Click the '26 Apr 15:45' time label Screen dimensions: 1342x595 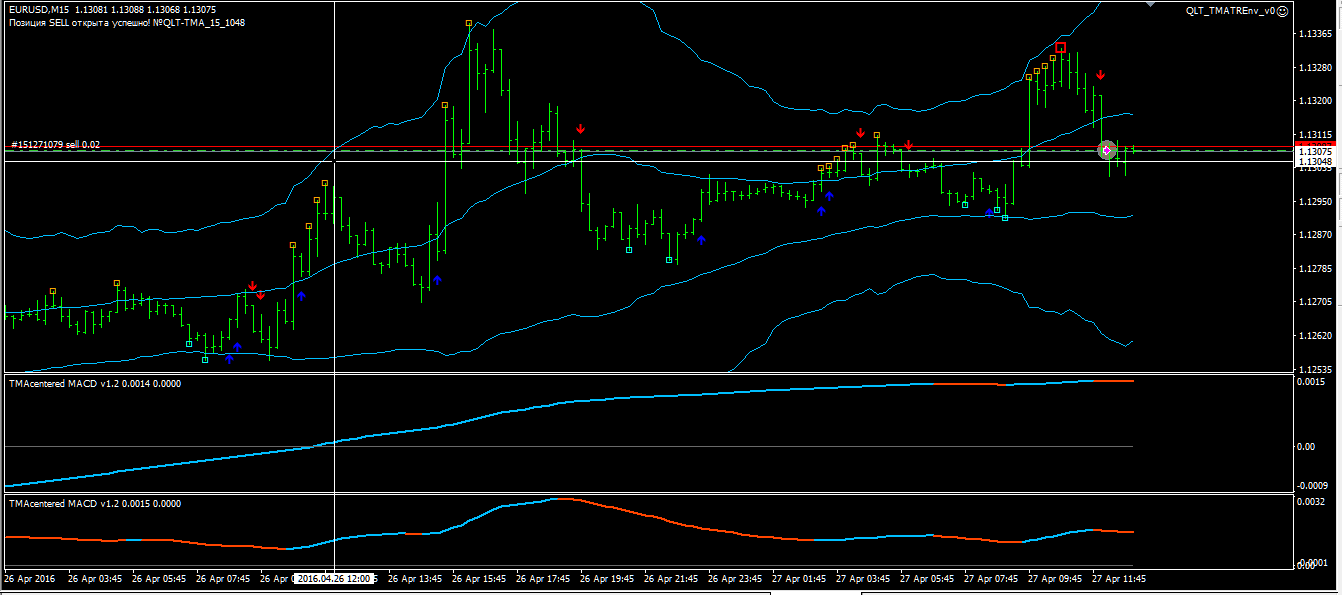point(478,578)
